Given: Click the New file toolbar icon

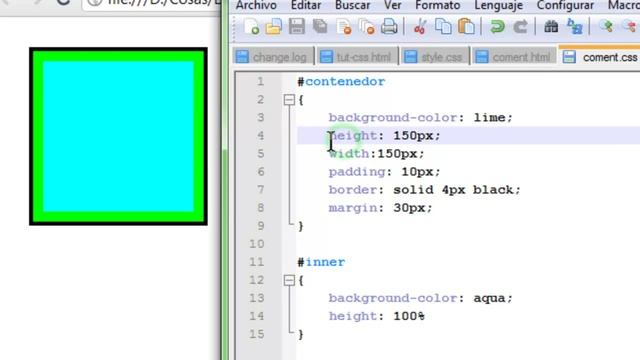Looking at the screenshot, I should (251, 27).
